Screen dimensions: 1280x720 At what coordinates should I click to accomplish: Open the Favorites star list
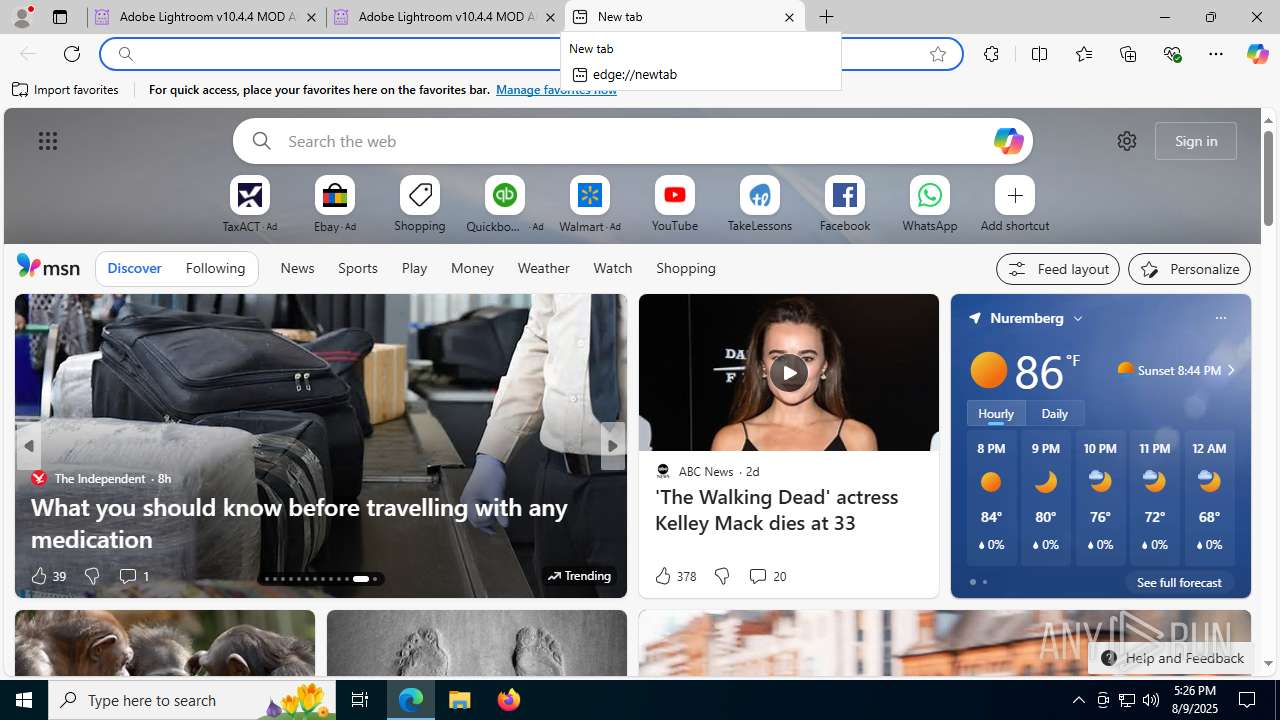click(1084, 54)
